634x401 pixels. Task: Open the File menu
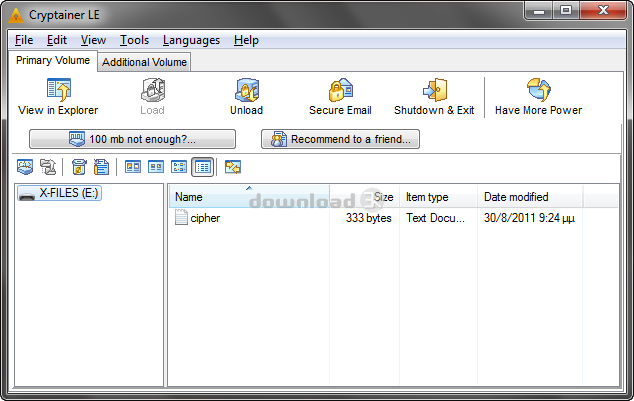point(24,40)
